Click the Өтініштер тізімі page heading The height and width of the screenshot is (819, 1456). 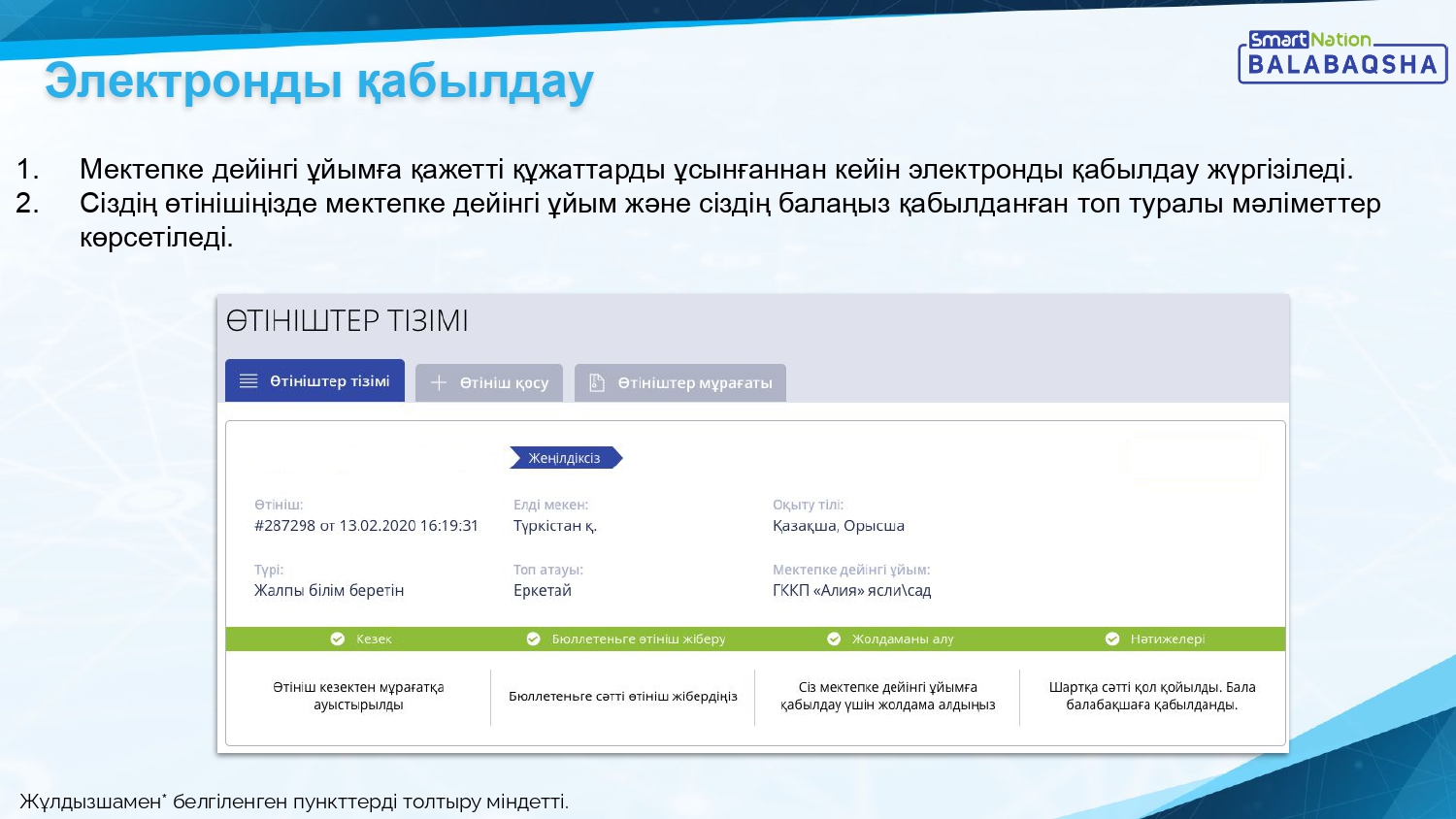[347, 320]
